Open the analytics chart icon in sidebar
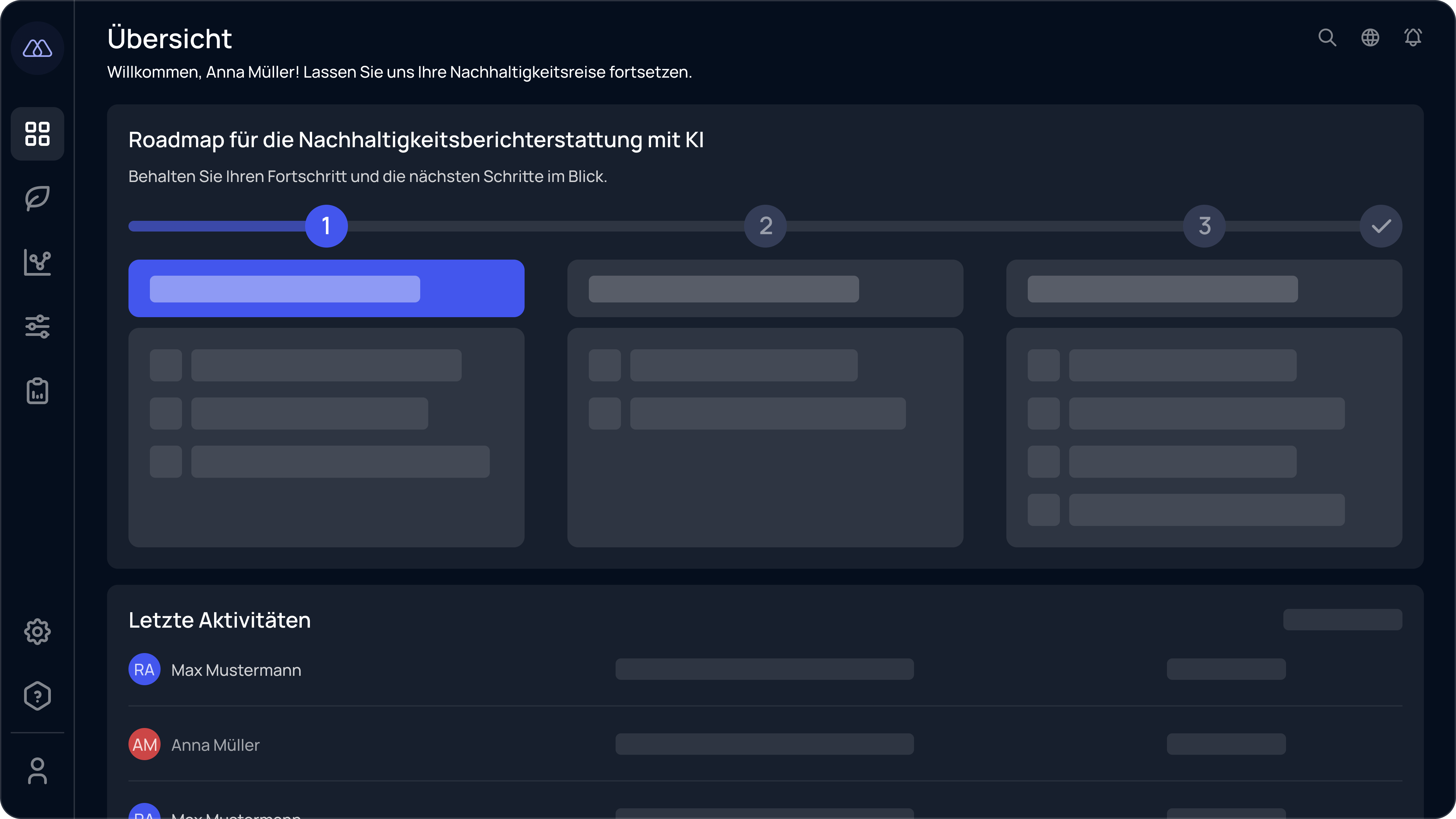The width and height of the screenshot is (1456, 819). [x=37, y=262]
